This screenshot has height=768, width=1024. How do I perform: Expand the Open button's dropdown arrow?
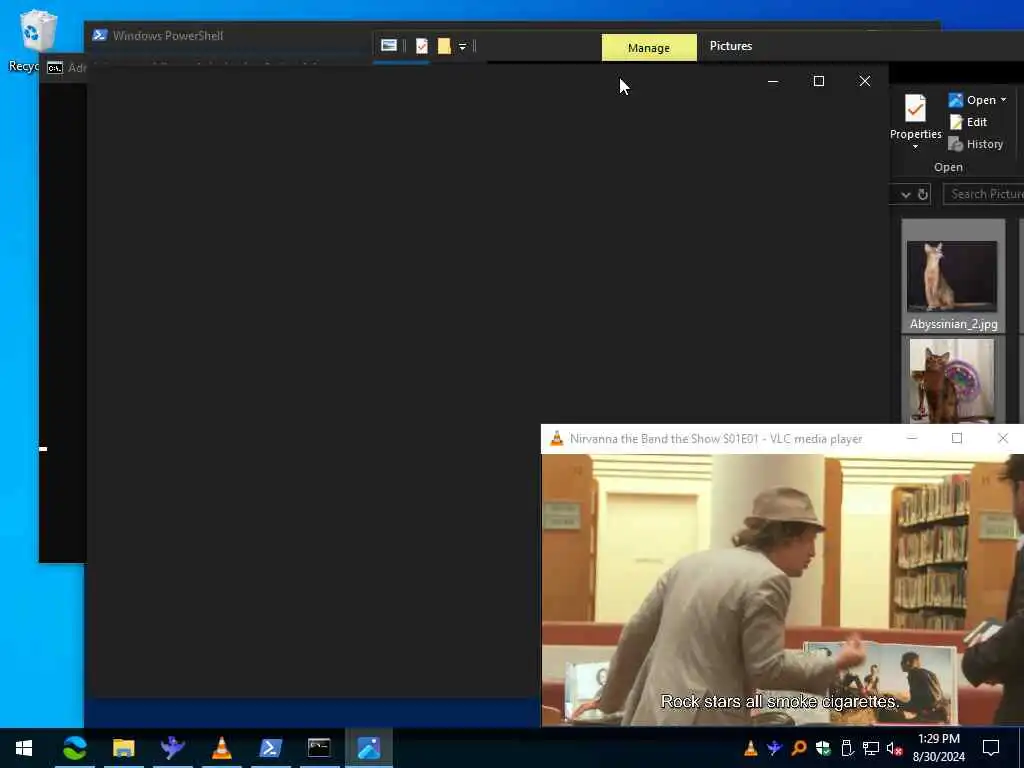point(1004,100)
